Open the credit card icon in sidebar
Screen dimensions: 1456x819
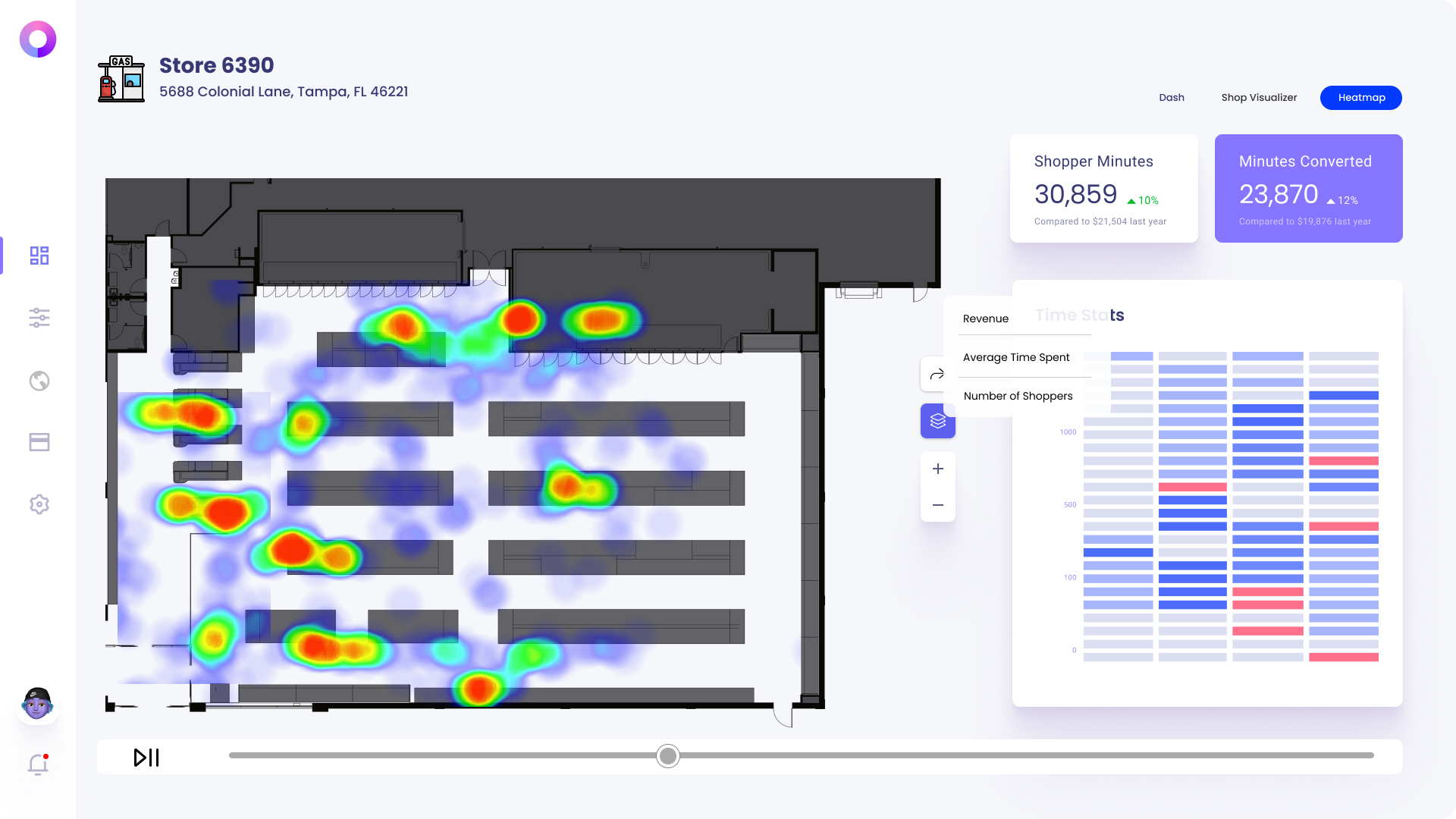39,442
